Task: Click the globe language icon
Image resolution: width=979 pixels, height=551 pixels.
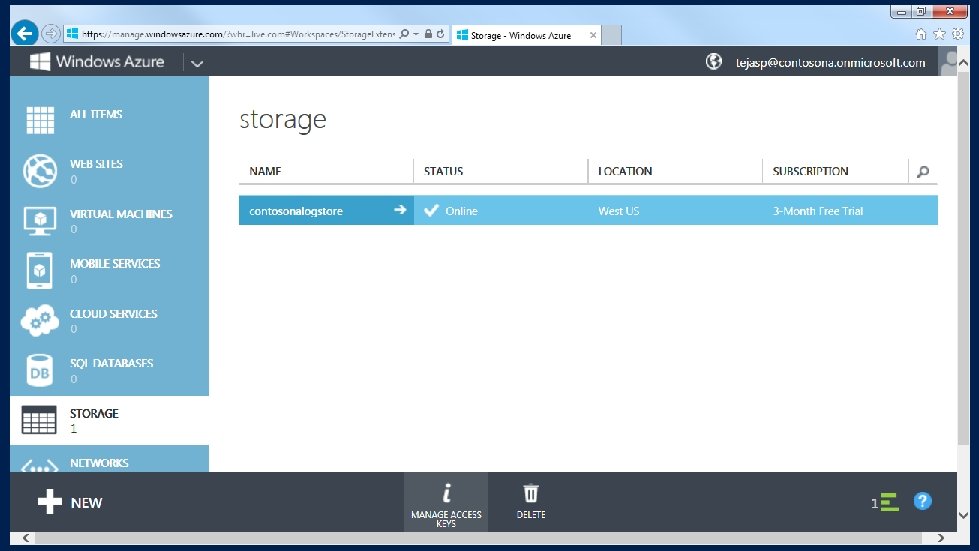Action: [714, 61]
